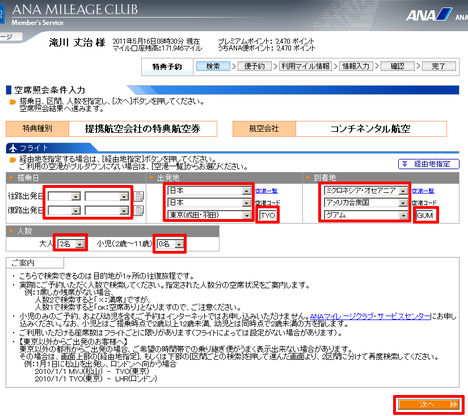Click the 空席照会条件入力 heading
This screenshot has height=416, width=468.
pos(49,90)
